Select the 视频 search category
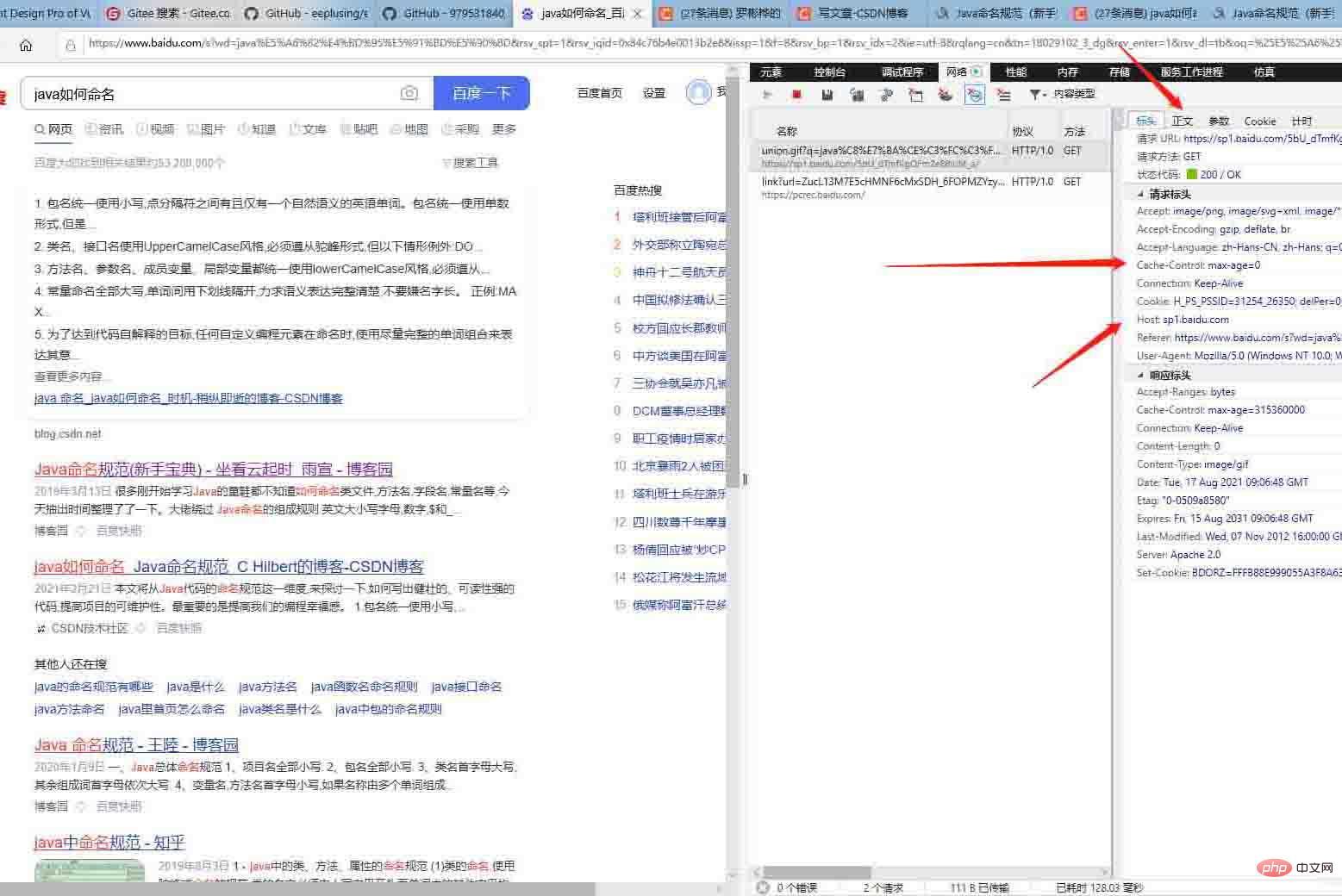The image size is (1342, 896). (155, 129)
